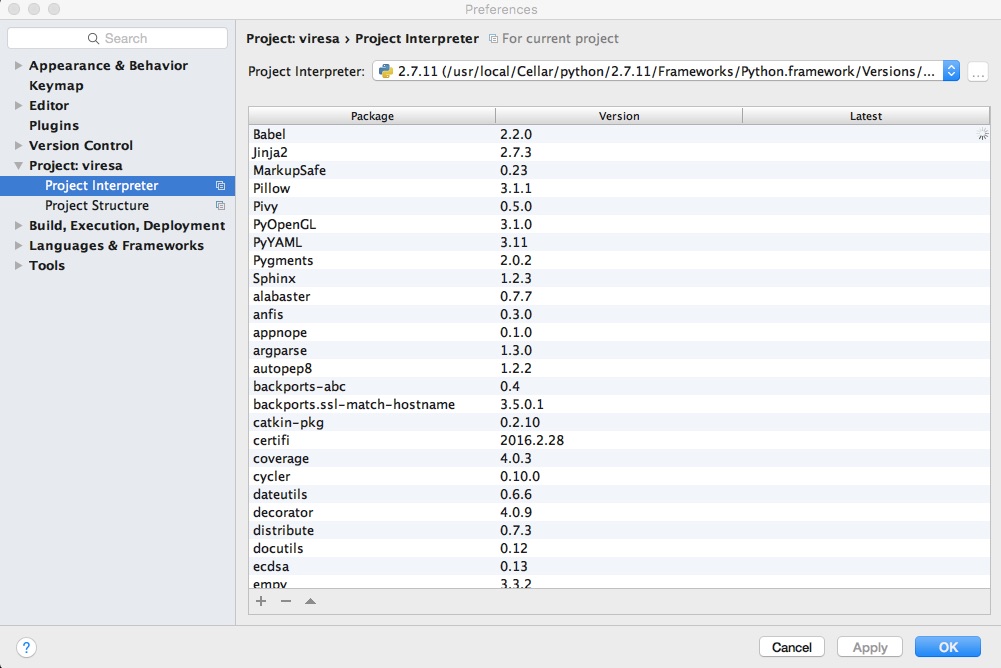1001x668 pixels.
Task: Select the dateutils package row
Action: click(619, 494)
